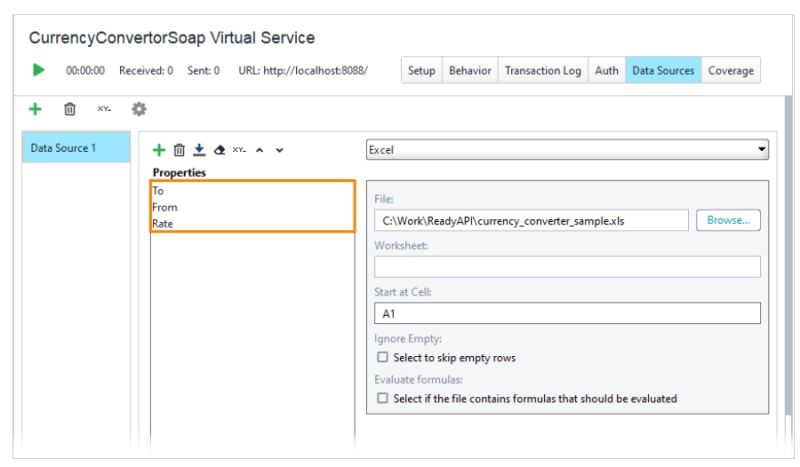Click the Start at Cell field showing A1
The width and height of the screenshot is (800, 467).
pos(567,313)
